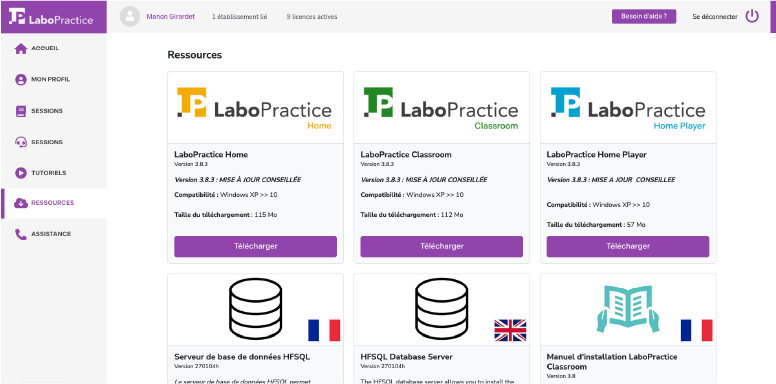Click the Tutoriels play icon
This screenshot has height=384, width=776.
point(21,173)
